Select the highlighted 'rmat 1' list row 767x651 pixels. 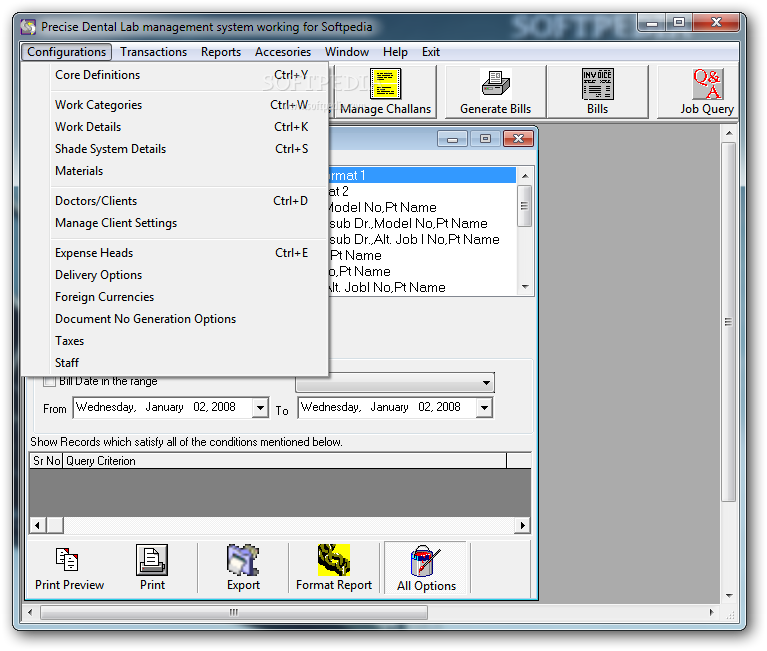coord(422,175)
